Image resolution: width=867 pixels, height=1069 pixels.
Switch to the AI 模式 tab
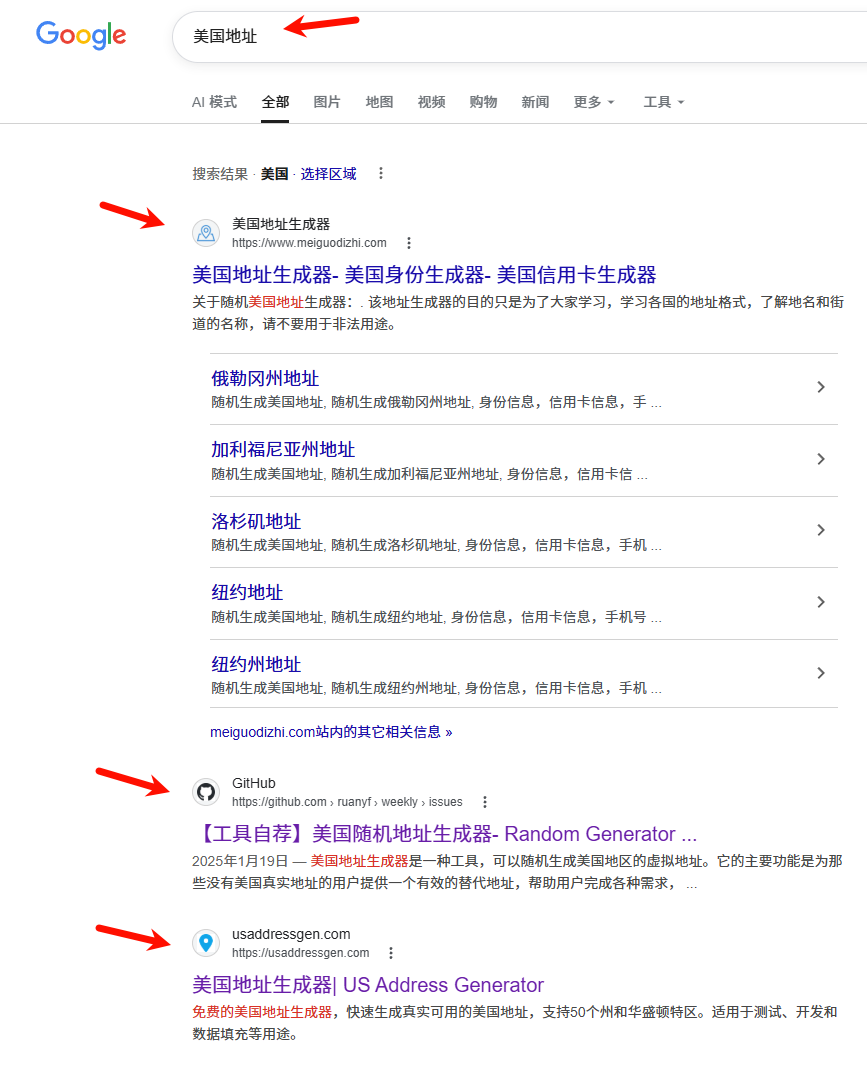(x=214, y=102)
